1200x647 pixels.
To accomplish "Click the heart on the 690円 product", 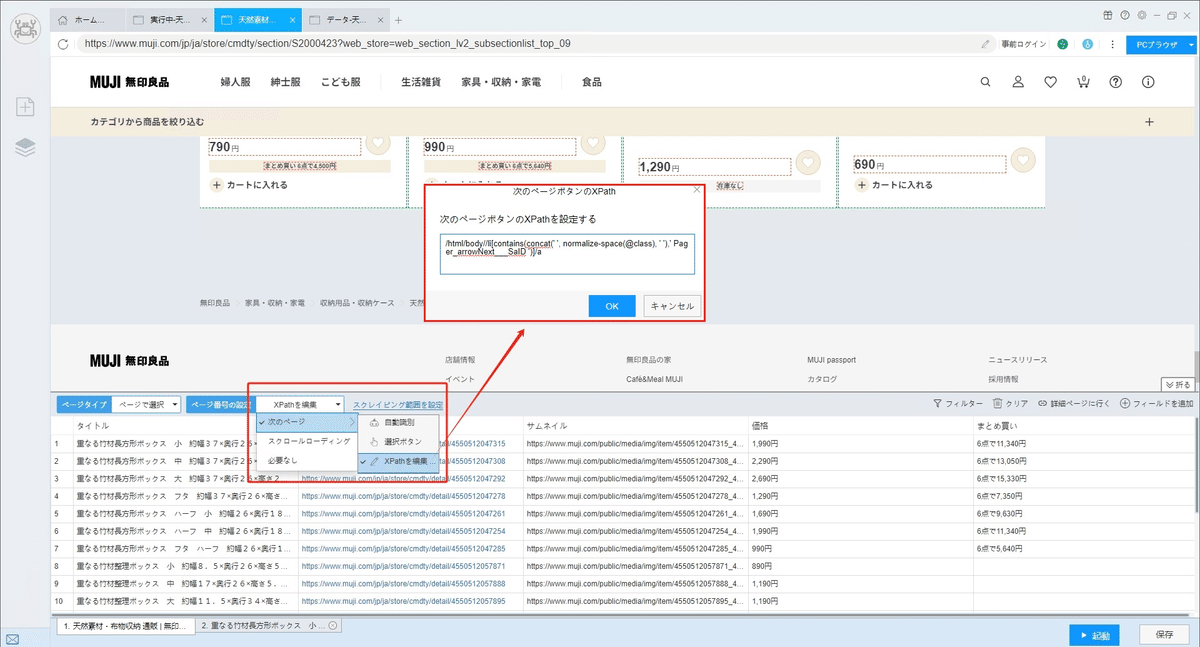I will (x=1022, y=159).
